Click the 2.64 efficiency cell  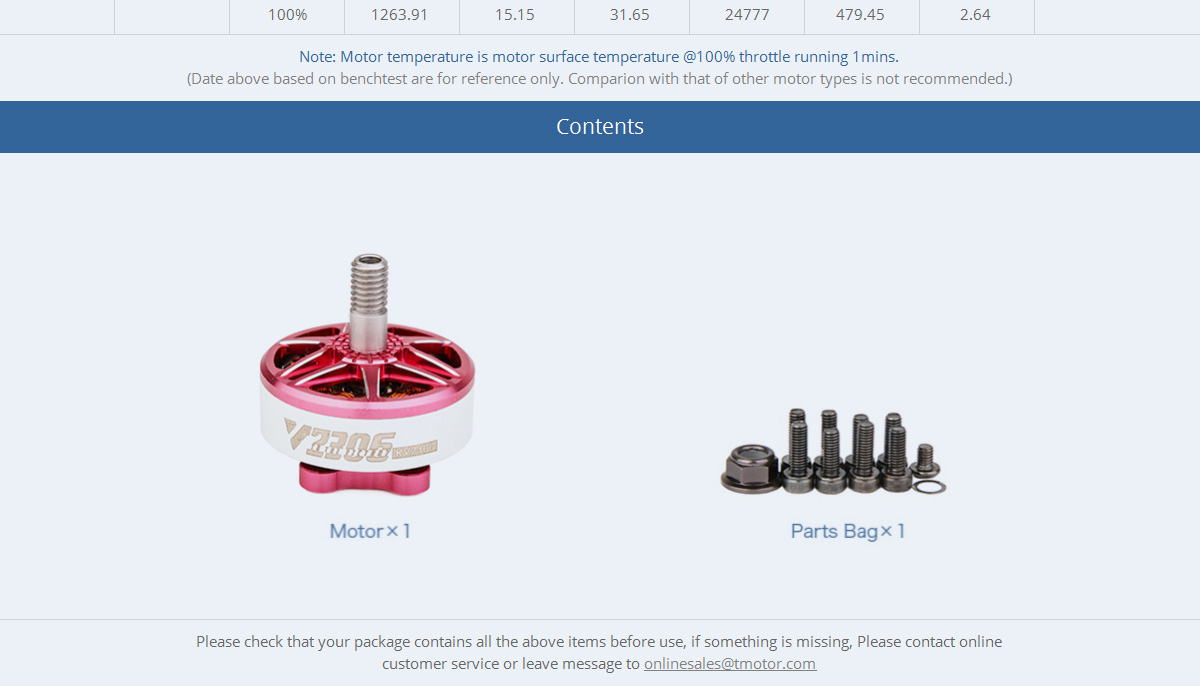click(x=977, y=16)
